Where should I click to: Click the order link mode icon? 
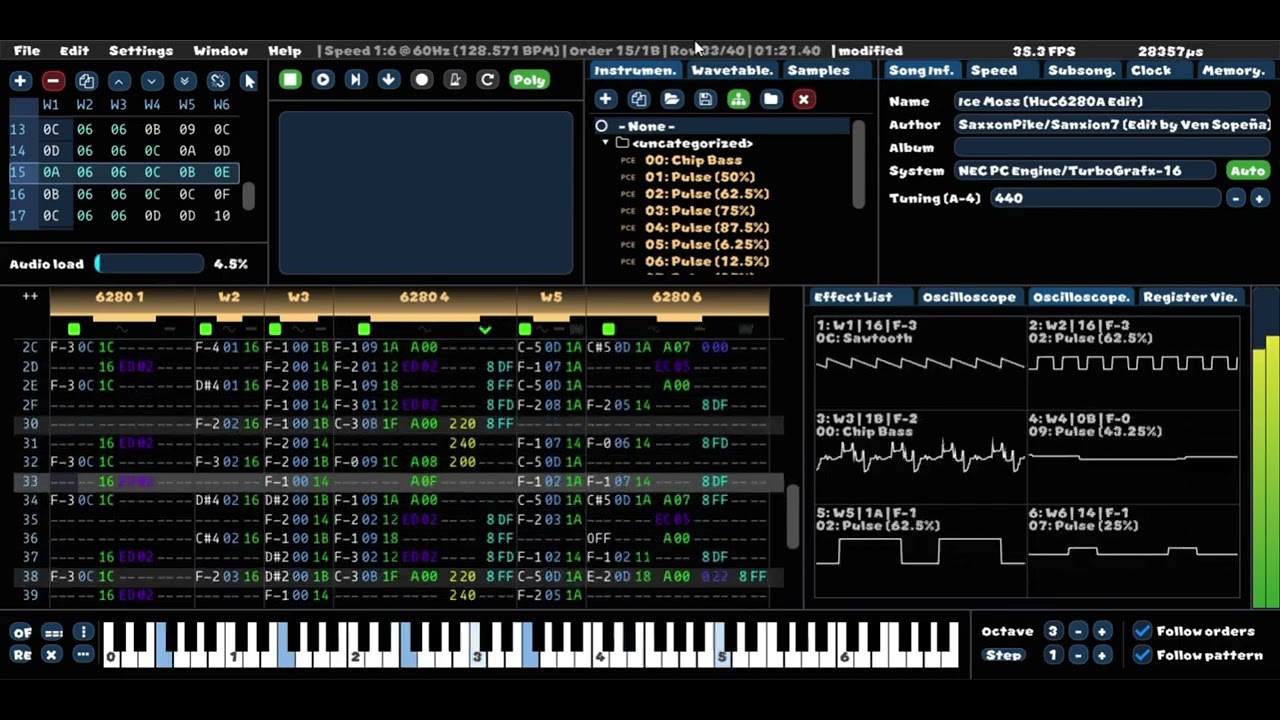(x=217, y=81)
